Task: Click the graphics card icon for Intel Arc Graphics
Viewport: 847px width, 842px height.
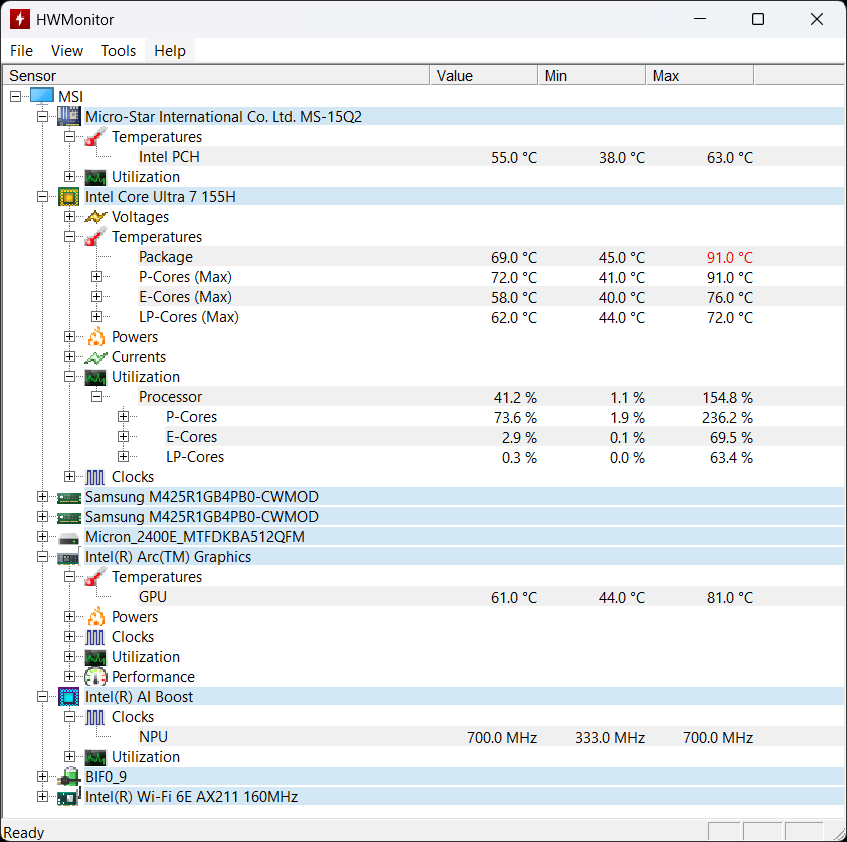Action: (x=69, y=557)
